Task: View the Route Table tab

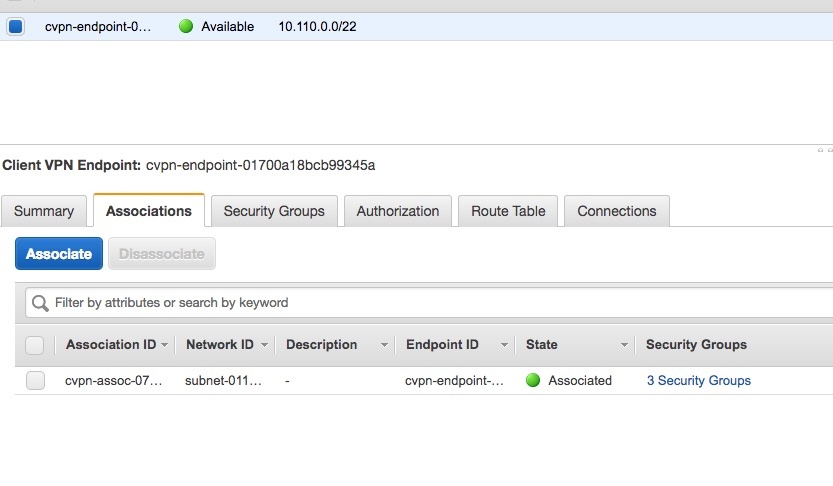Action: tap(508, 211)
